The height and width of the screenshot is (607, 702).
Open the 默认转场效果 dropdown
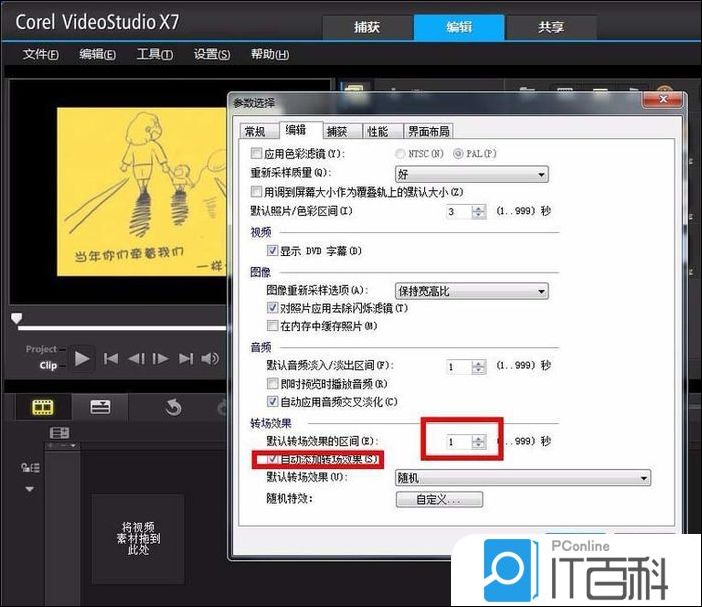[x=523, y=478]
